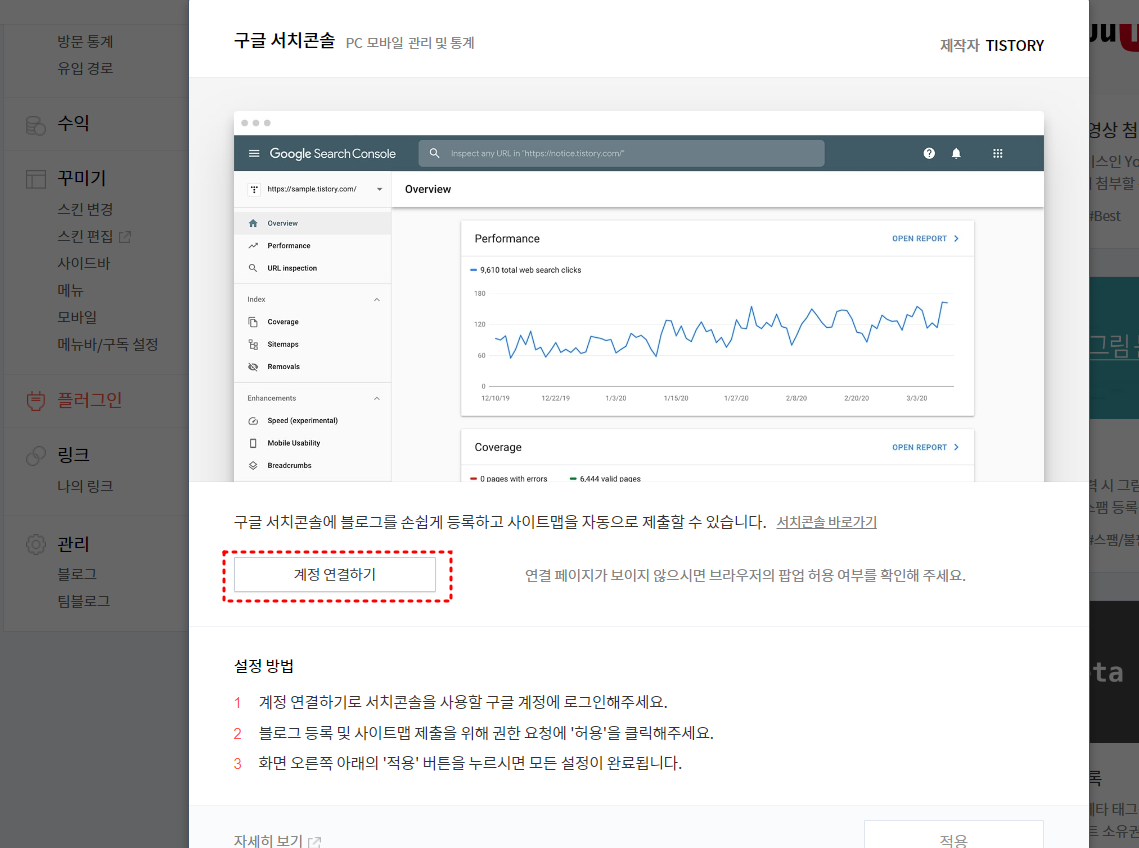Click the 관리 gear icon
1139x848 pixels.
tap(36, 544)
